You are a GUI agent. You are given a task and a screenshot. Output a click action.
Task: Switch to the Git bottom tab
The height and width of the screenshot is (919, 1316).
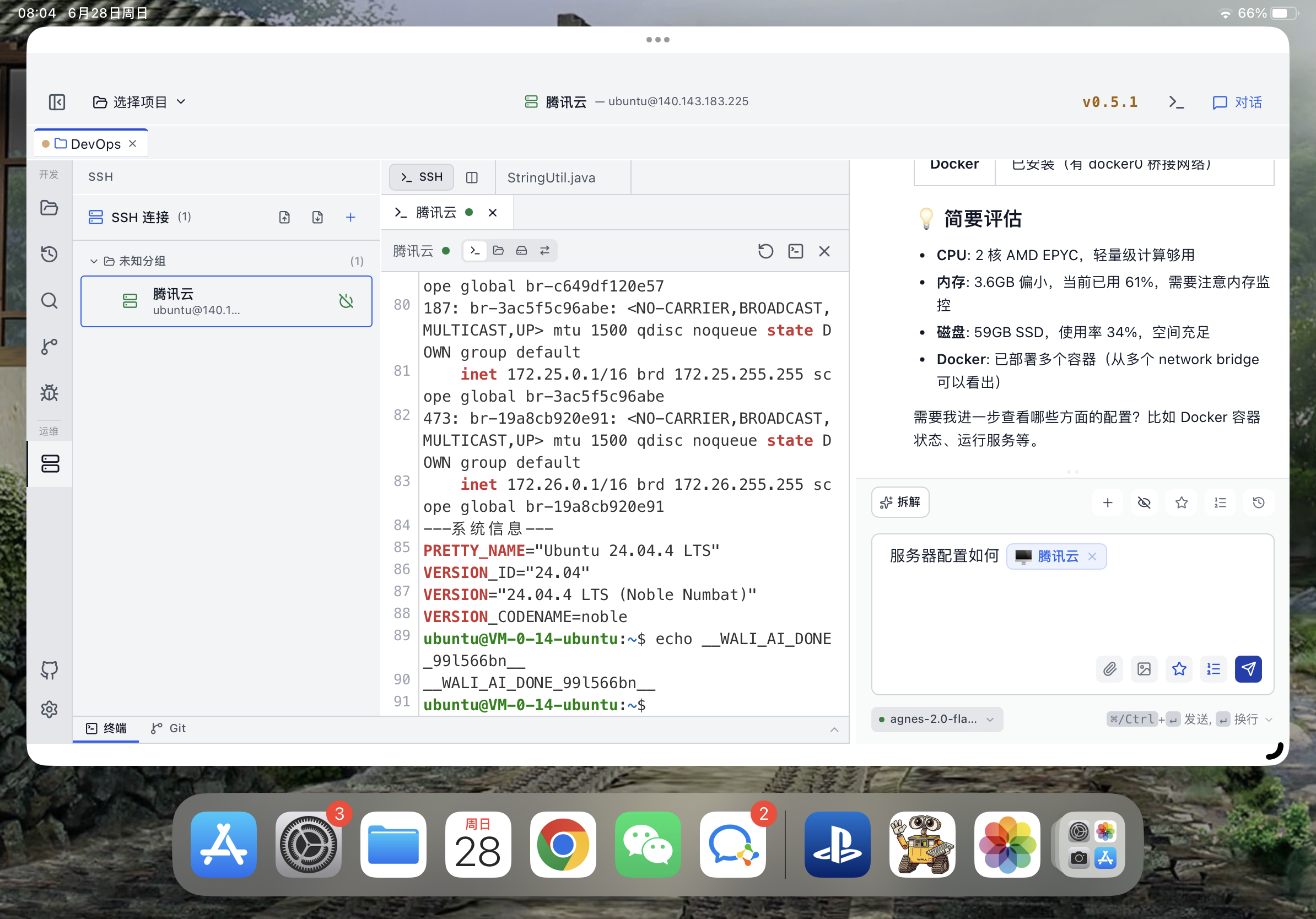(168, 728)
